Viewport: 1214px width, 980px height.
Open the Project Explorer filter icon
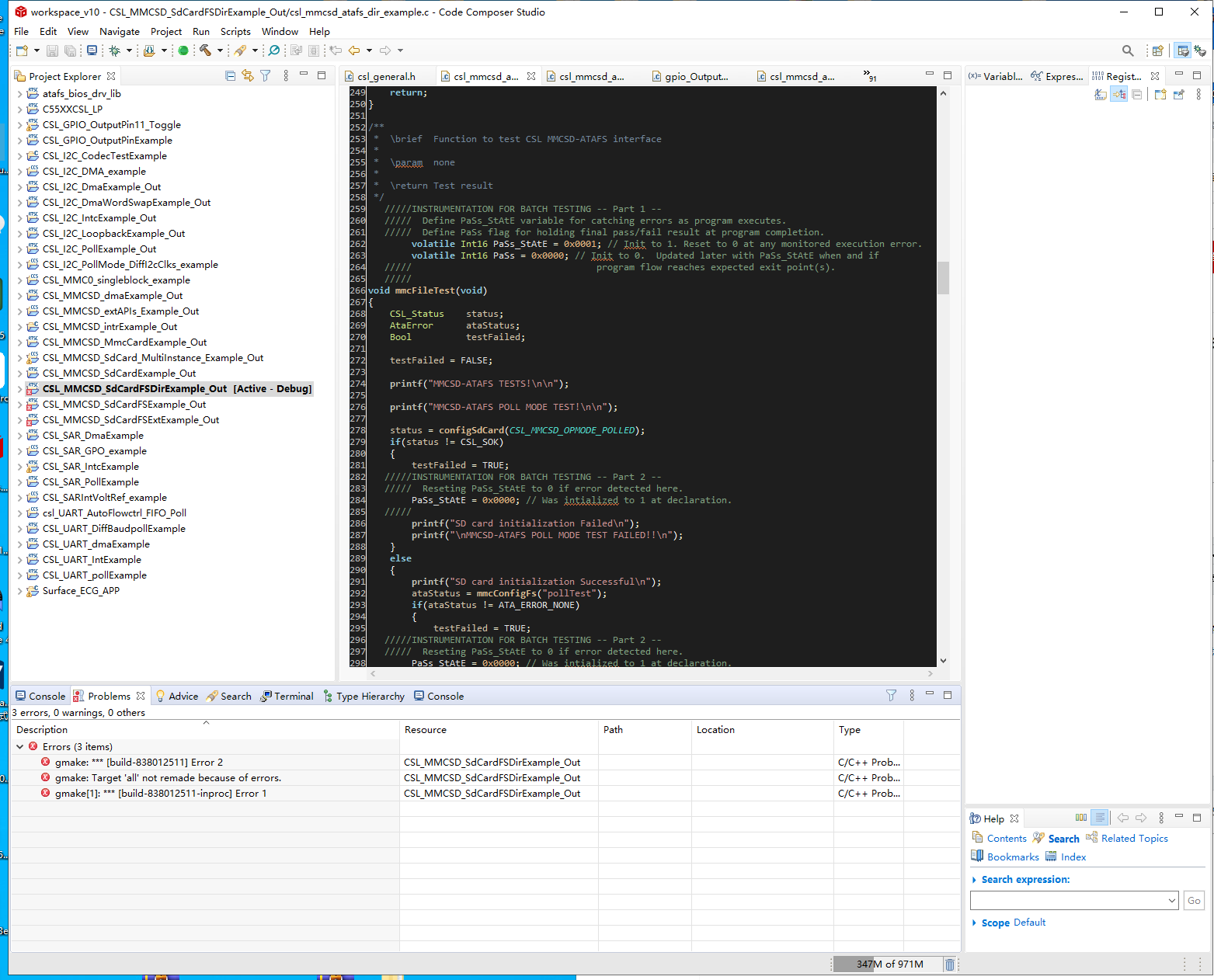(266, 76)
